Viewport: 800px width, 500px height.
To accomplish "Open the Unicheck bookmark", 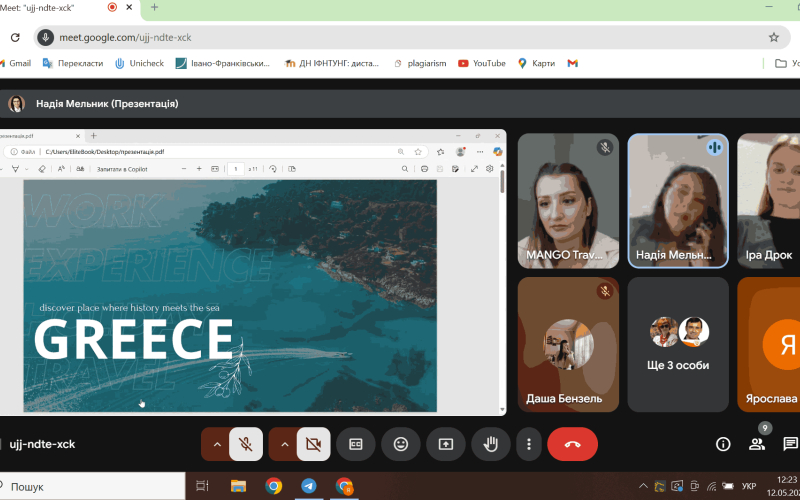I will (139, 63).
